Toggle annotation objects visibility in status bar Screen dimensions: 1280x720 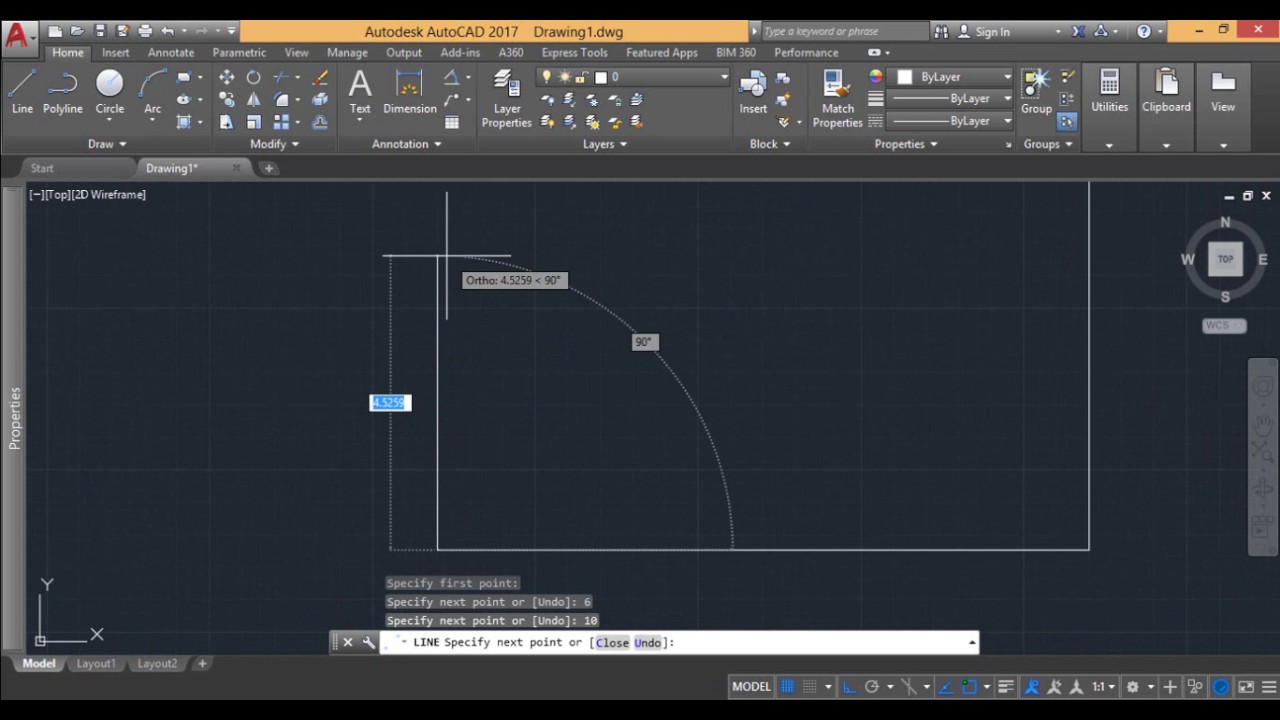coord(1031,687)
